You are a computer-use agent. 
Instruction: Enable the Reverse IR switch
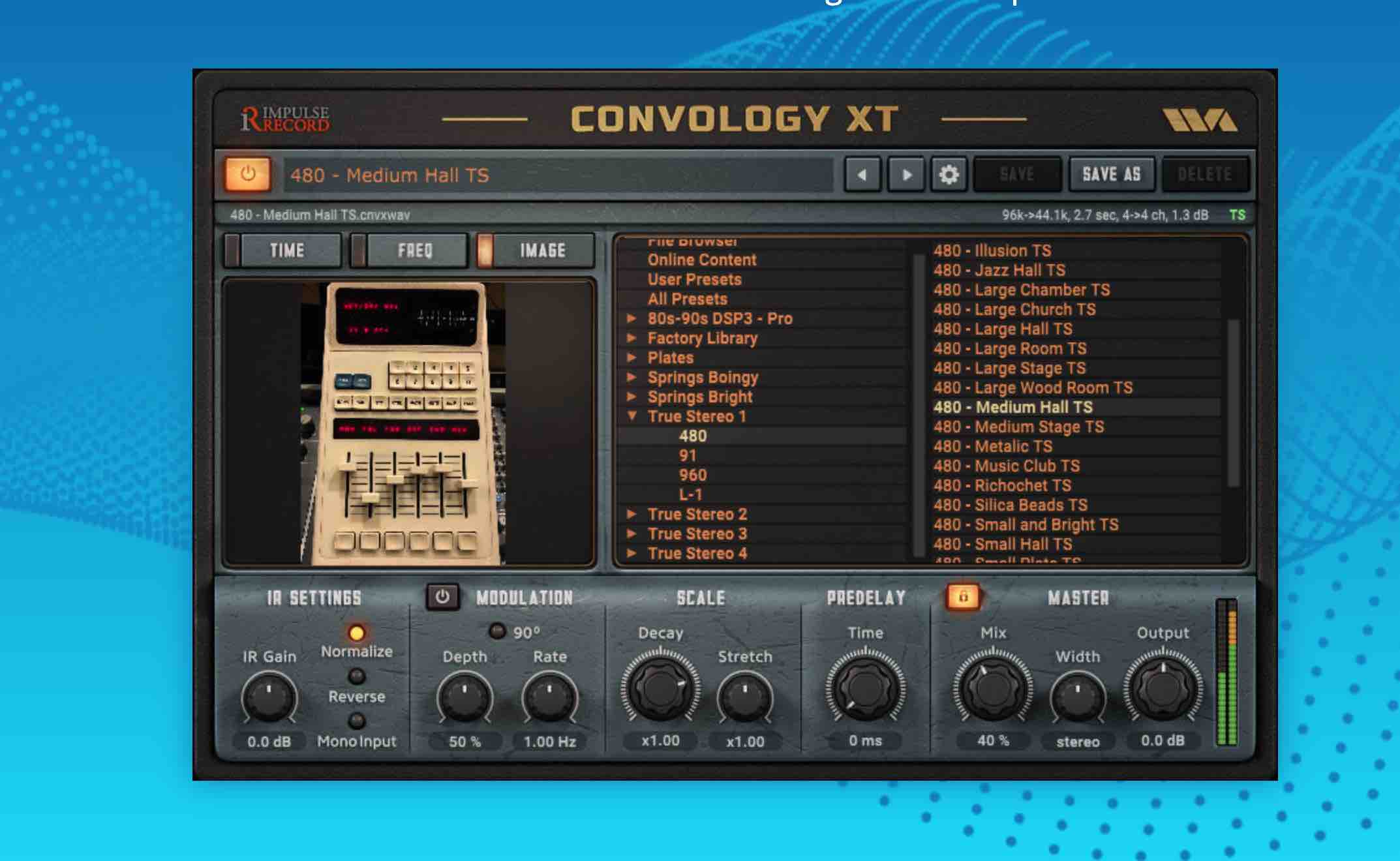357,676
